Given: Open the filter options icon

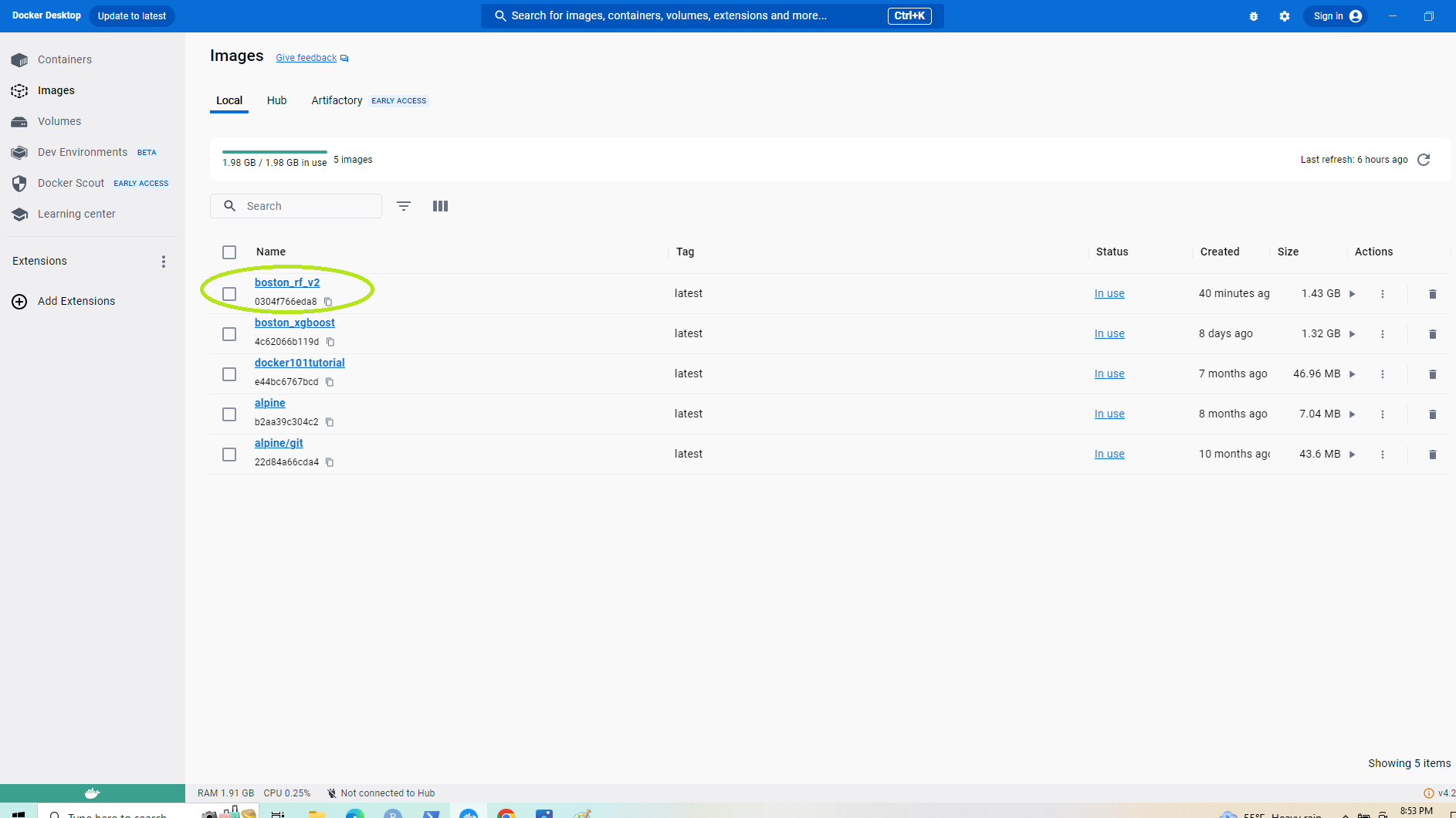Looking at the screenshot, I should click(403, 206).
